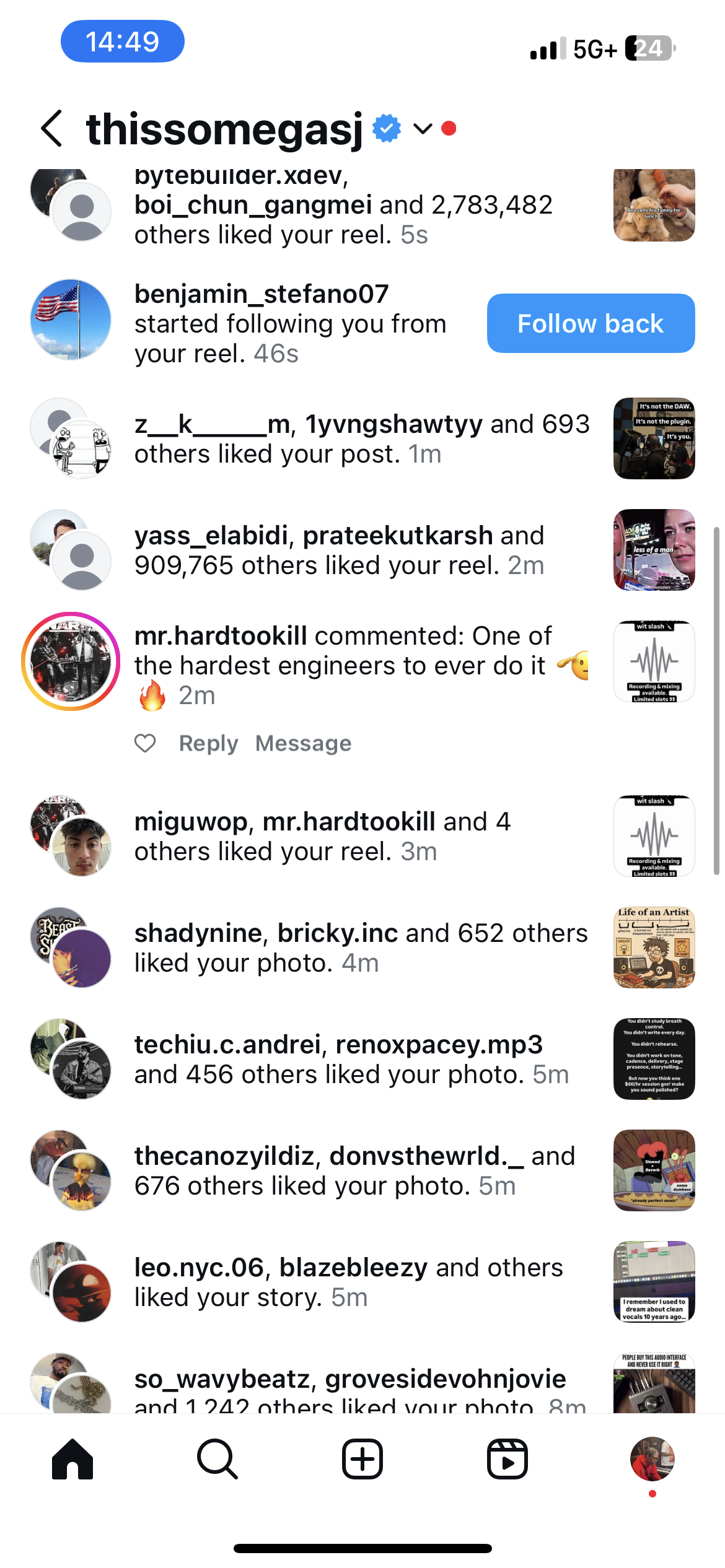725x1568 pixels.
Task: Tap Follow back for benjamin_stefano07
Action: [x=591, y=323]
